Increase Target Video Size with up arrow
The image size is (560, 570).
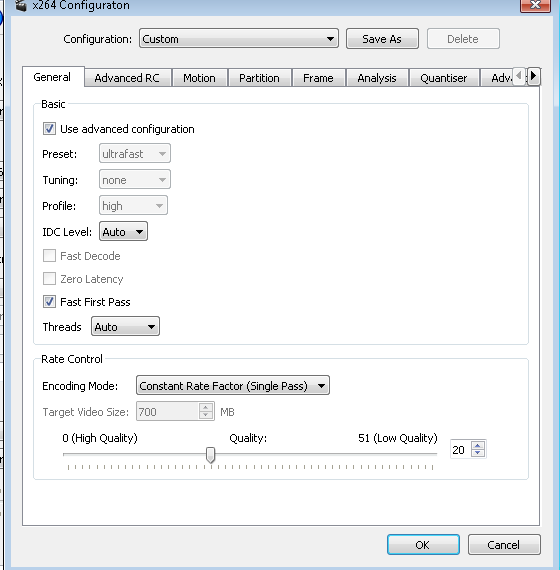(x=206, y=407)
